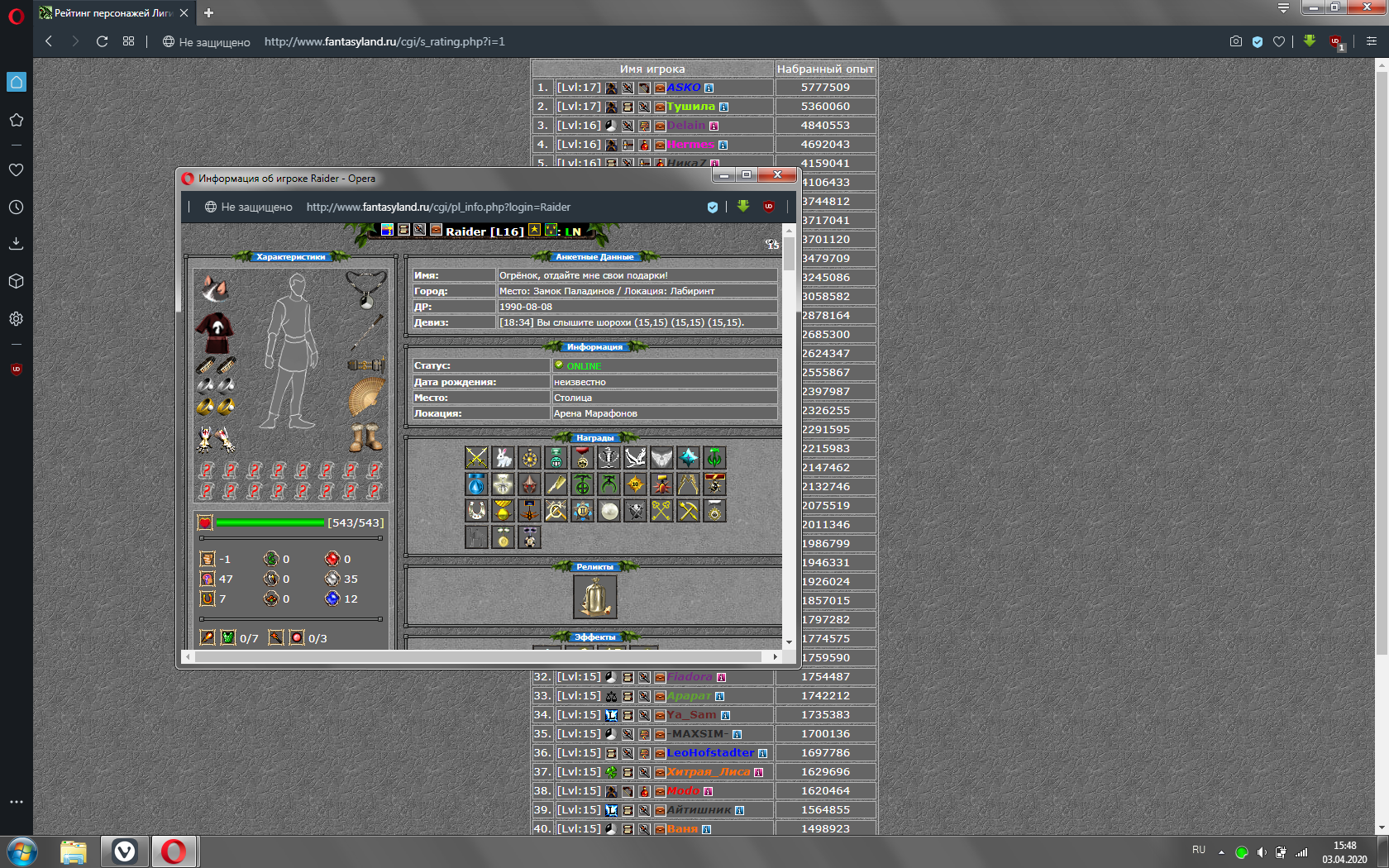Open the Windows Start button
This screenshot has height=868, width=1389.
point(22,851)
